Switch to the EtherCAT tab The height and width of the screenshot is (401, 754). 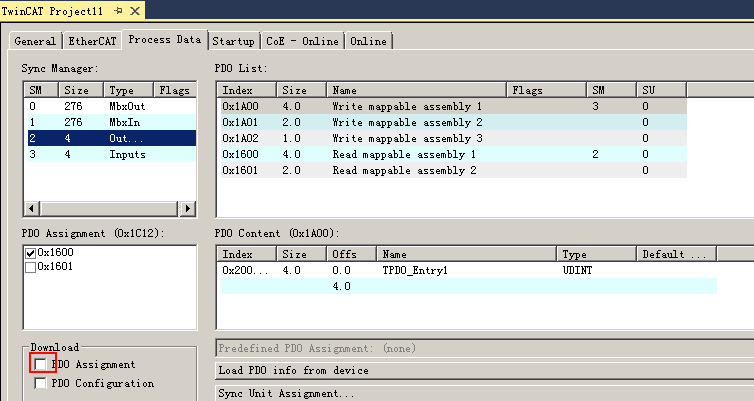click(93, 41)
